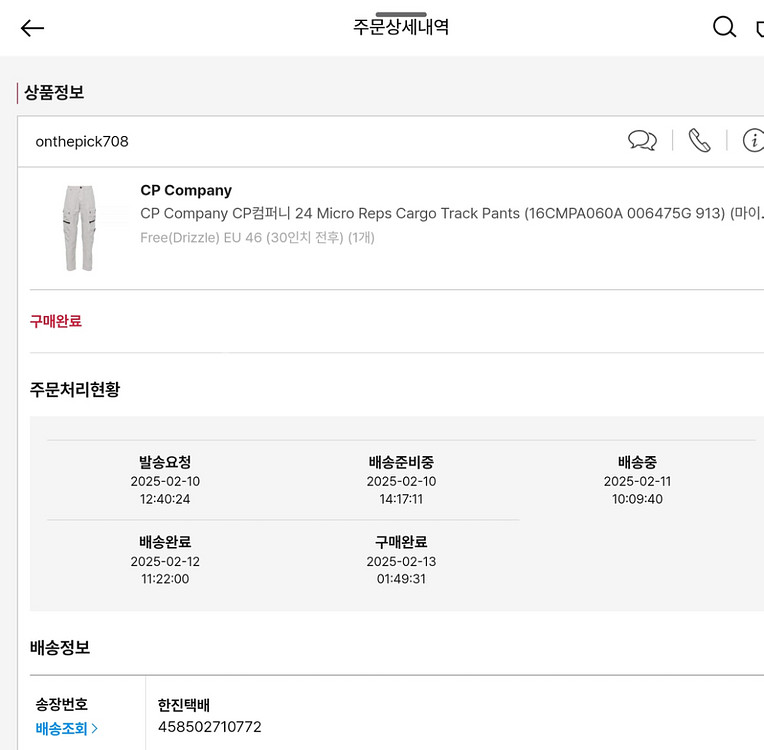Select the 주문처리현황 section heading
The width and height of the screenshot is (764, 750).
[x=75, y=389]
